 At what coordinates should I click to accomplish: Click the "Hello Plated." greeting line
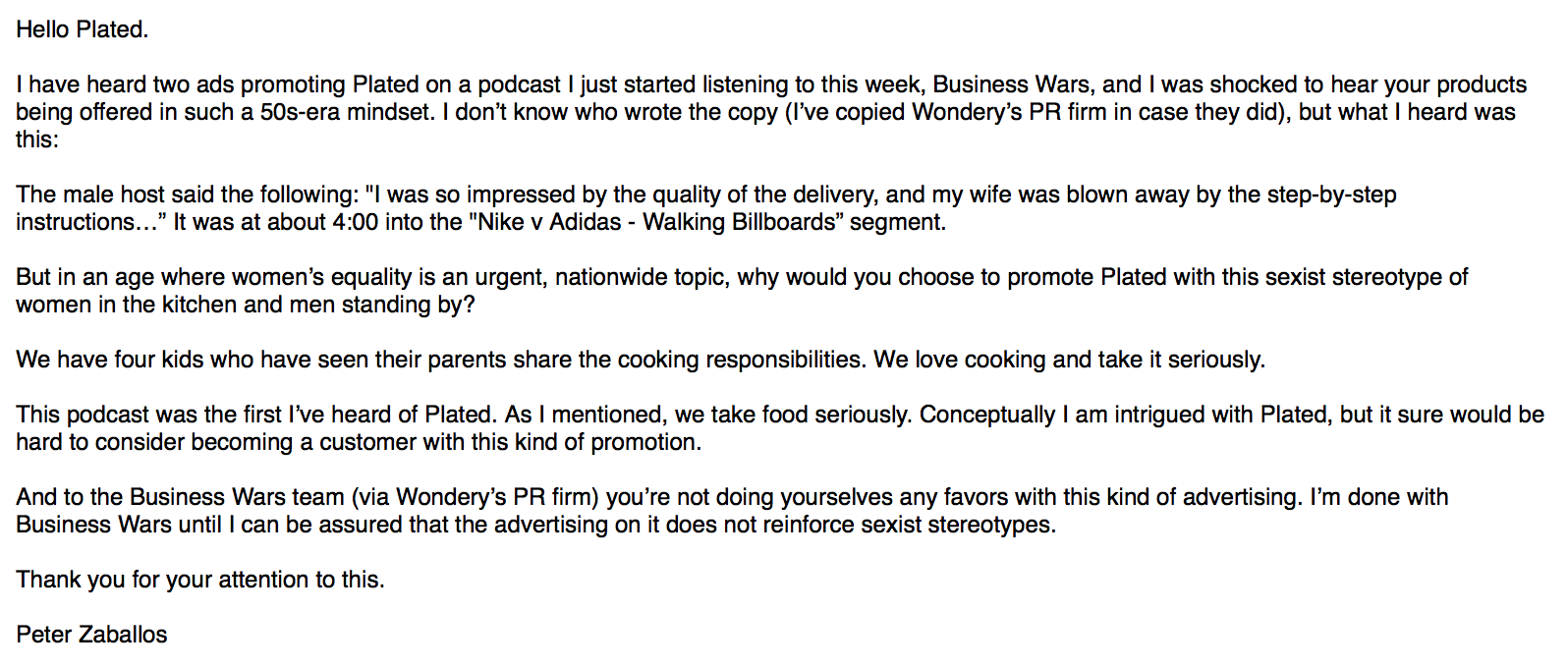[82, 29]
